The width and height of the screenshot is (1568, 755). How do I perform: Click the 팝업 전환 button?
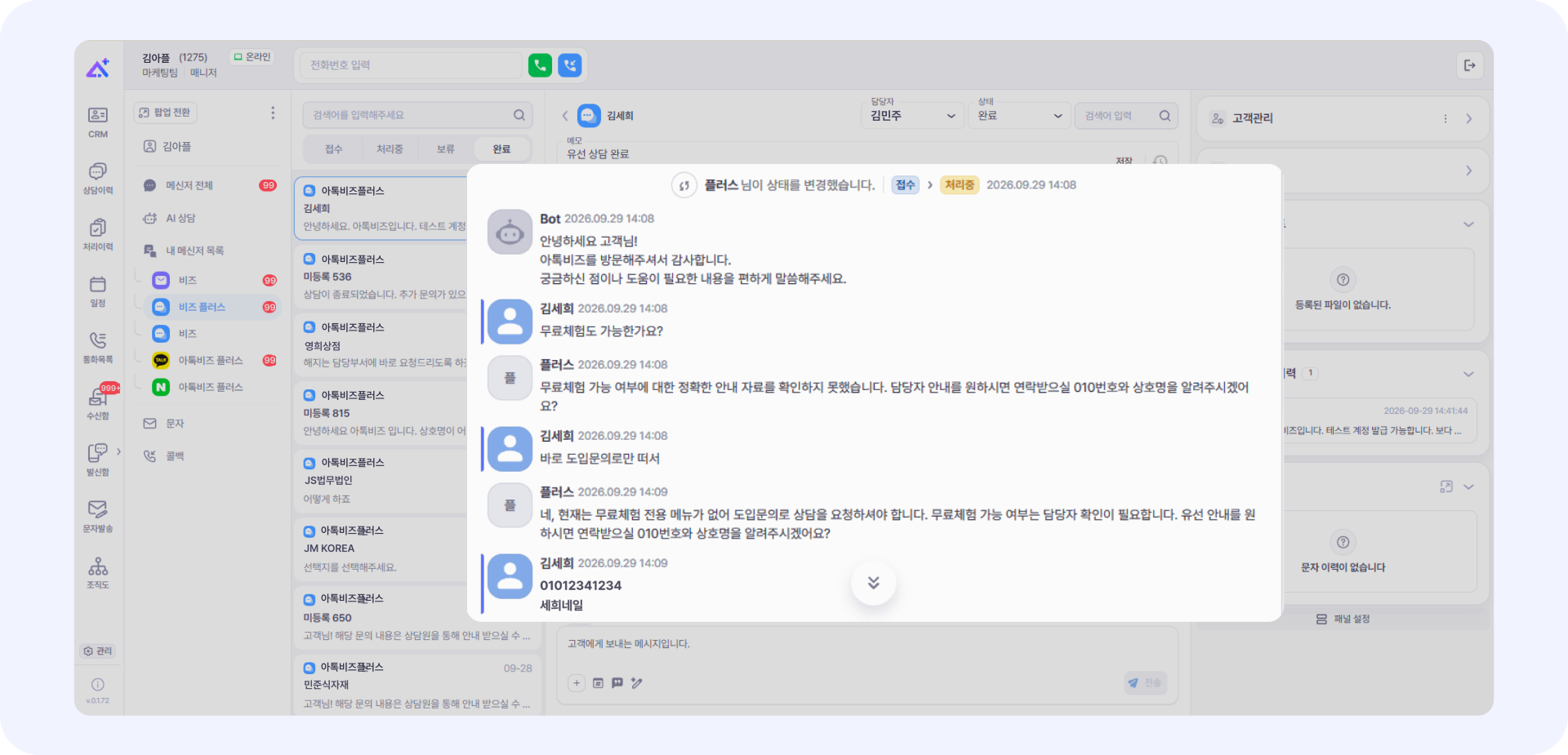165,113
